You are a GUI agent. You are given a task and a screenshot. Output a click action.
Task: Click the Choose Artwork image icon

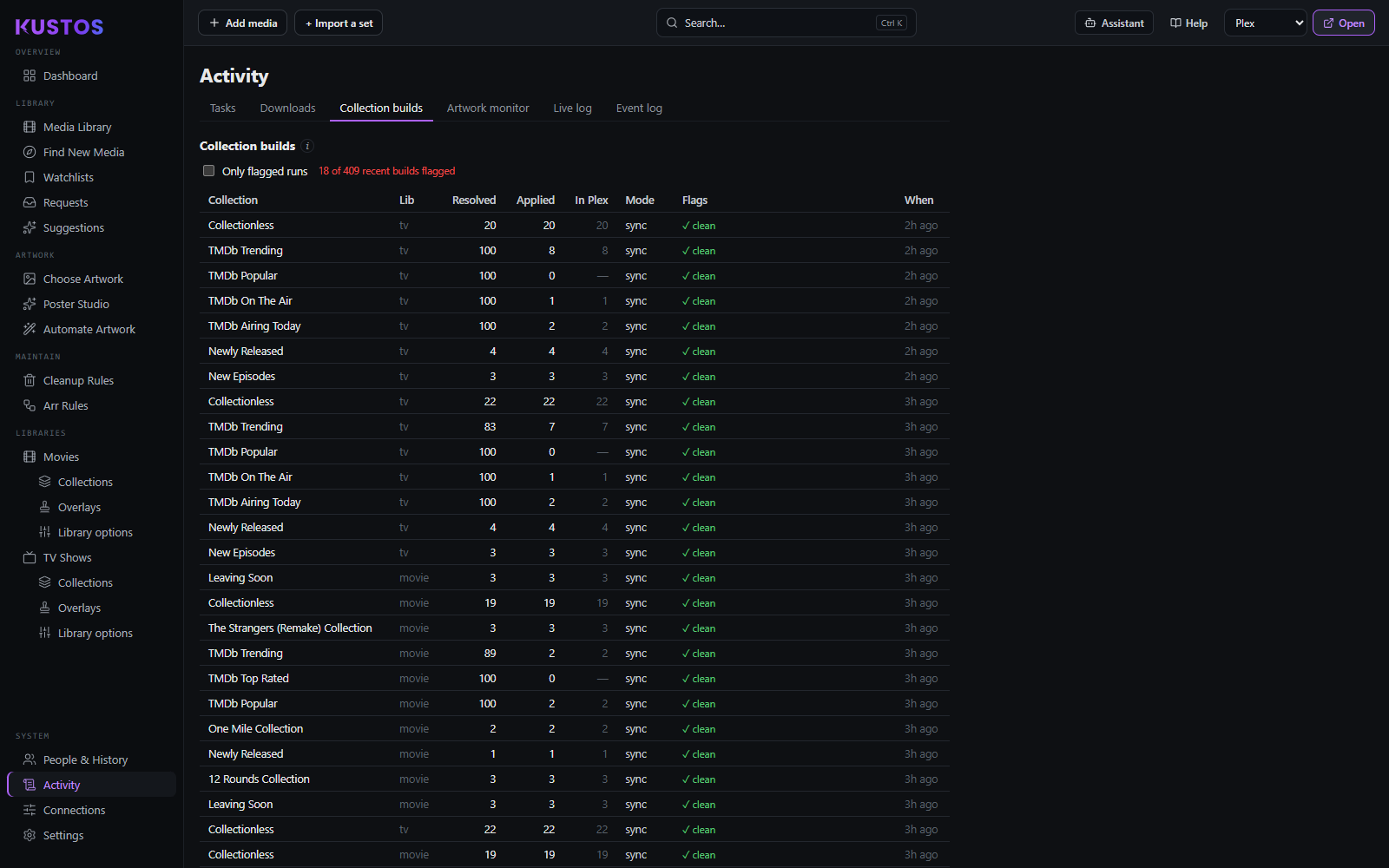[x=30, y=279]
